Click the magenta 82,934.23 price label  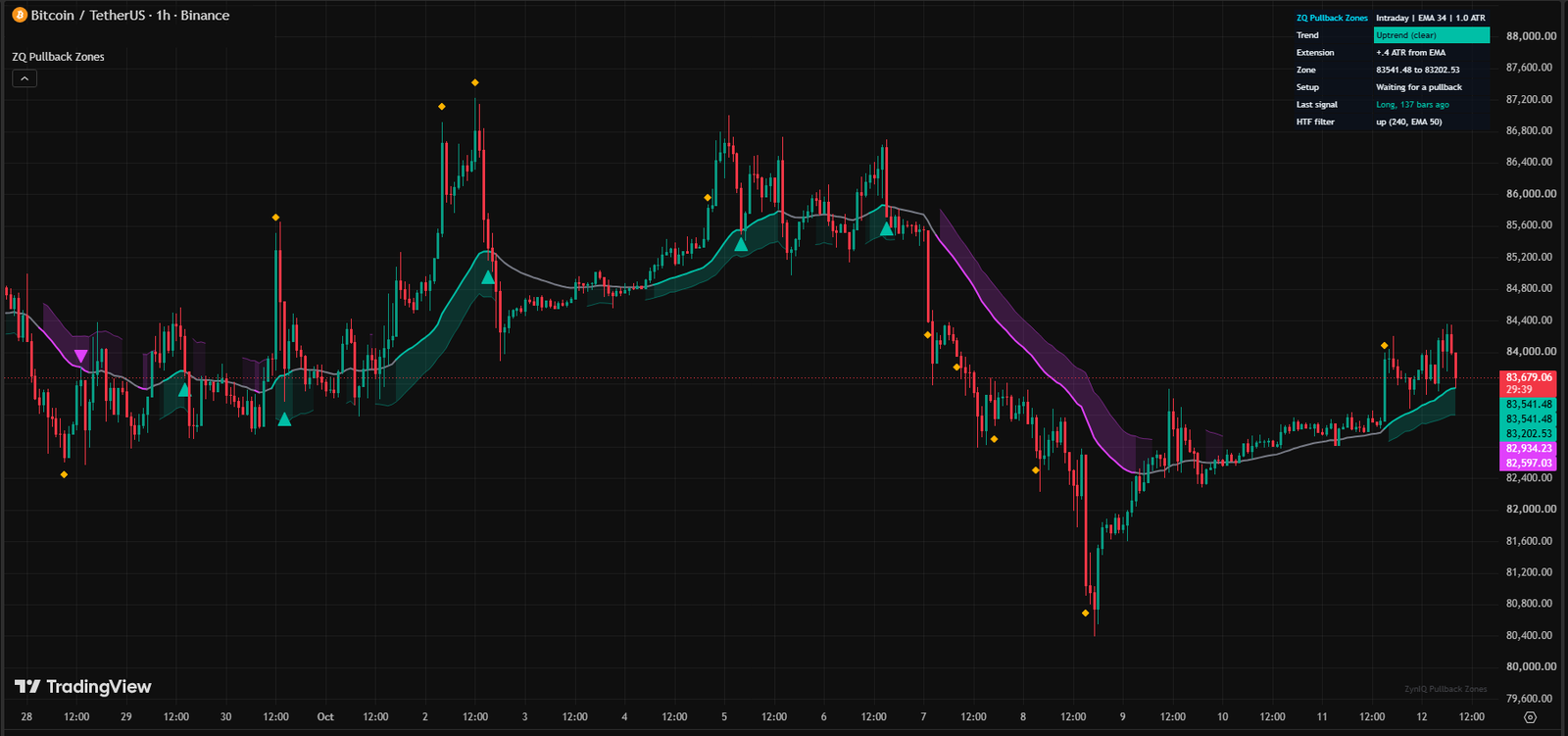tap(1529, 449)
